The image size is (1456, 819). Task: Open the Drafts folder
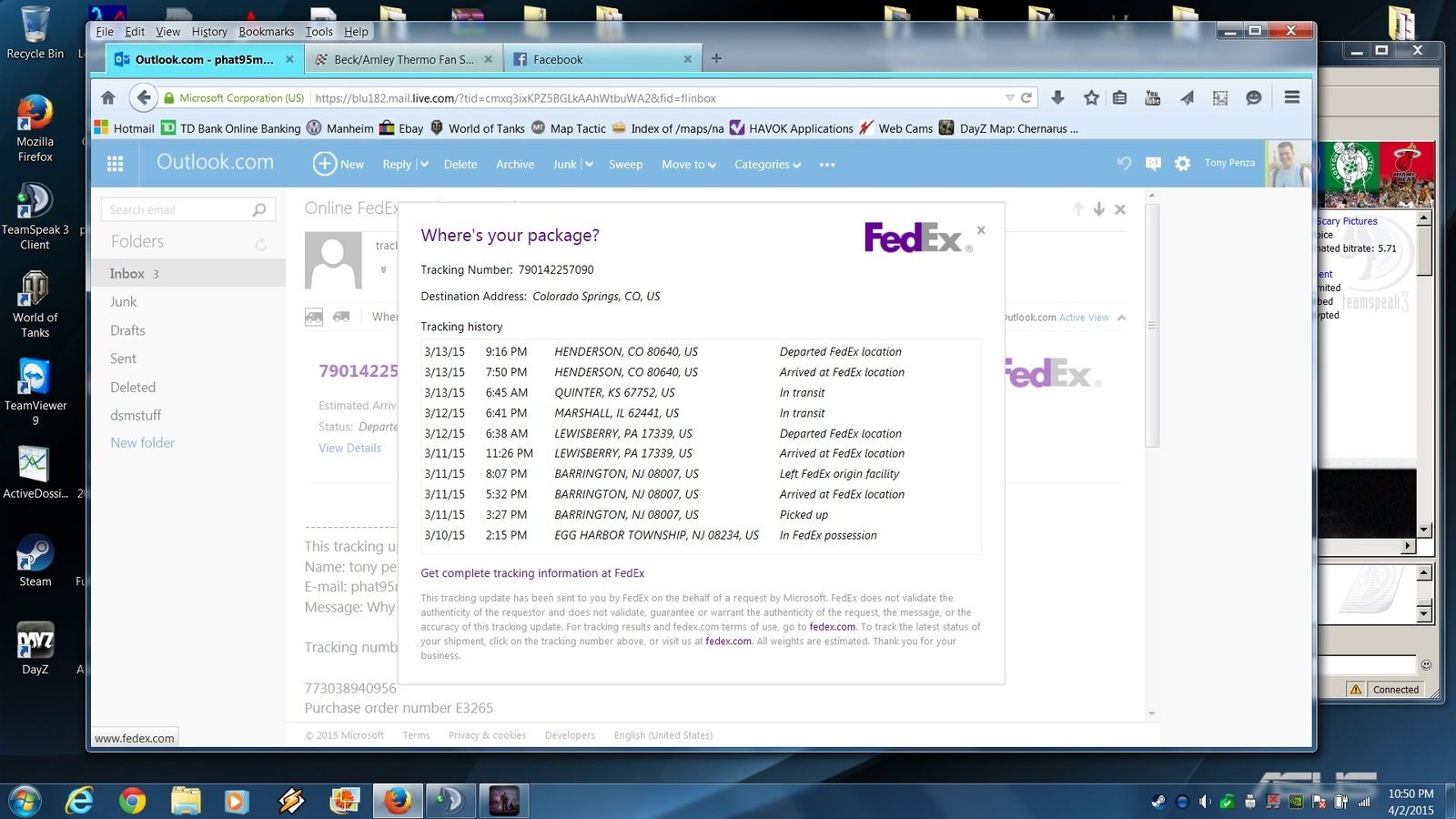tap(127, 330)
